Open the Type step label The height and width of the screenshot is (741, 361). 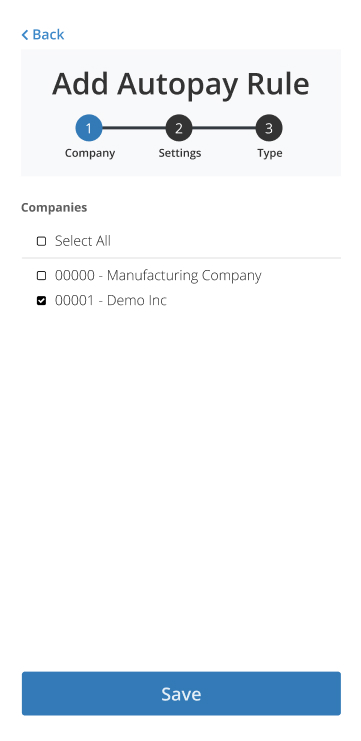[x=270, y=153]
